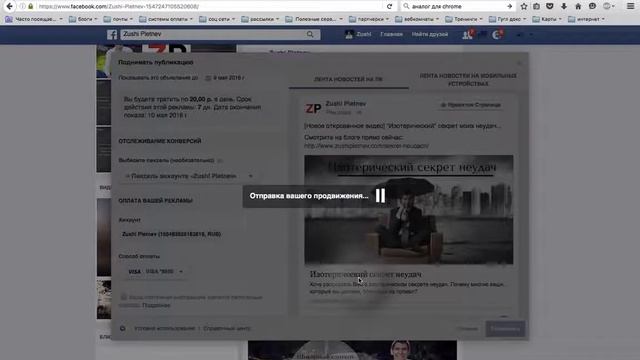Open the 'Часто посещаемые' bookmarks folder
The image size is (640, 360).
click(x=34, y=19)
